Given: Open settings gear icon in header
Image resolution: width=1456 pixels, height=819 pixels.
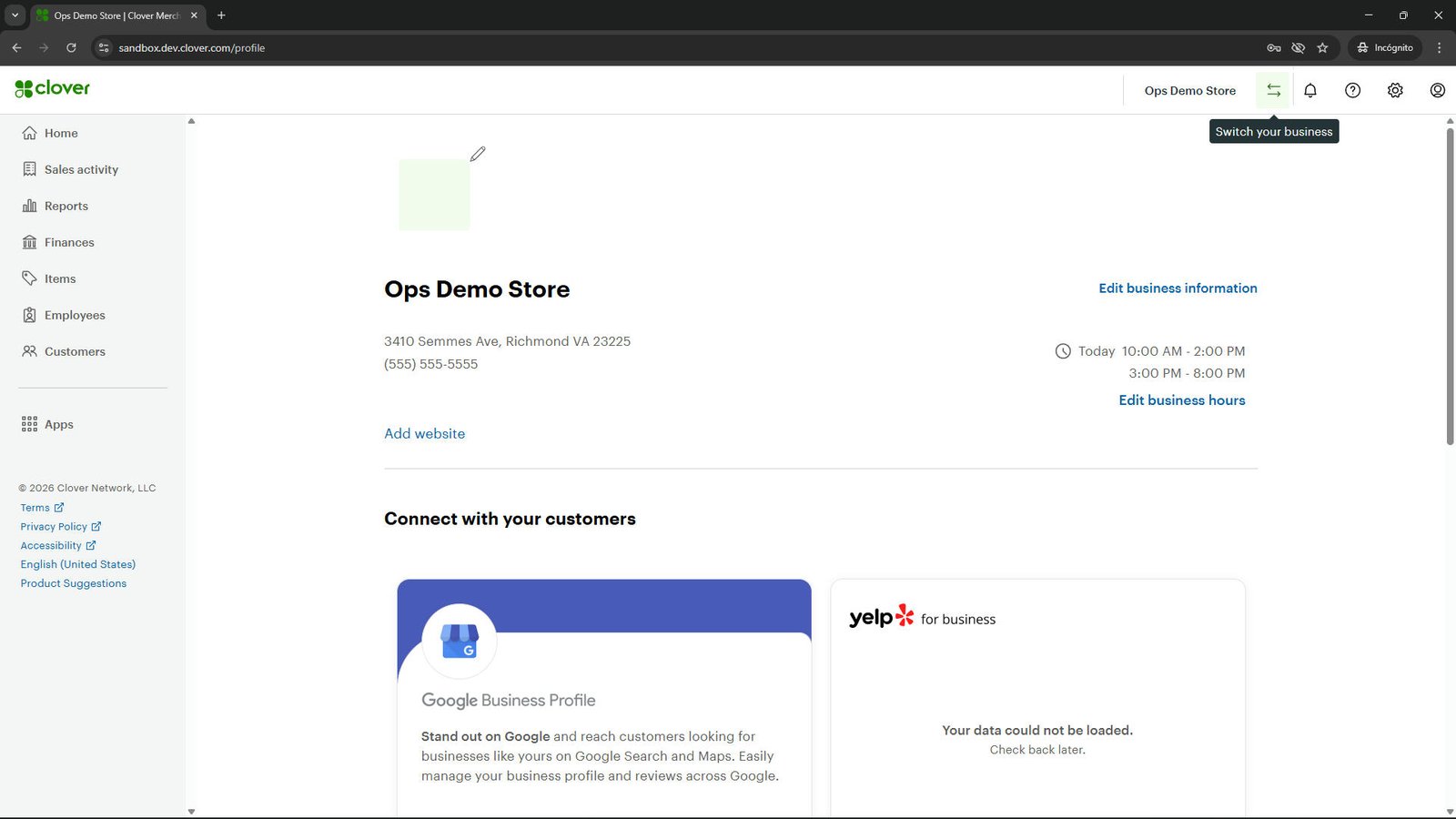Looking at the screenshot, I should [x=1395, y=90].
